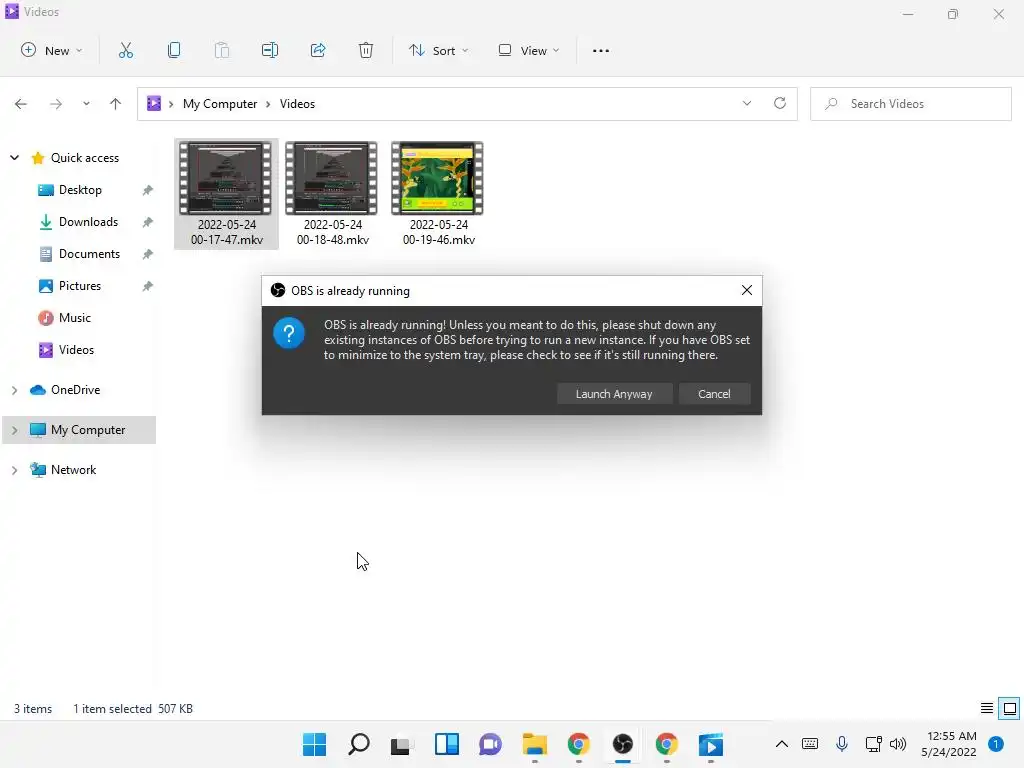Click My Computer in address breadcrumb

[220, 104]
